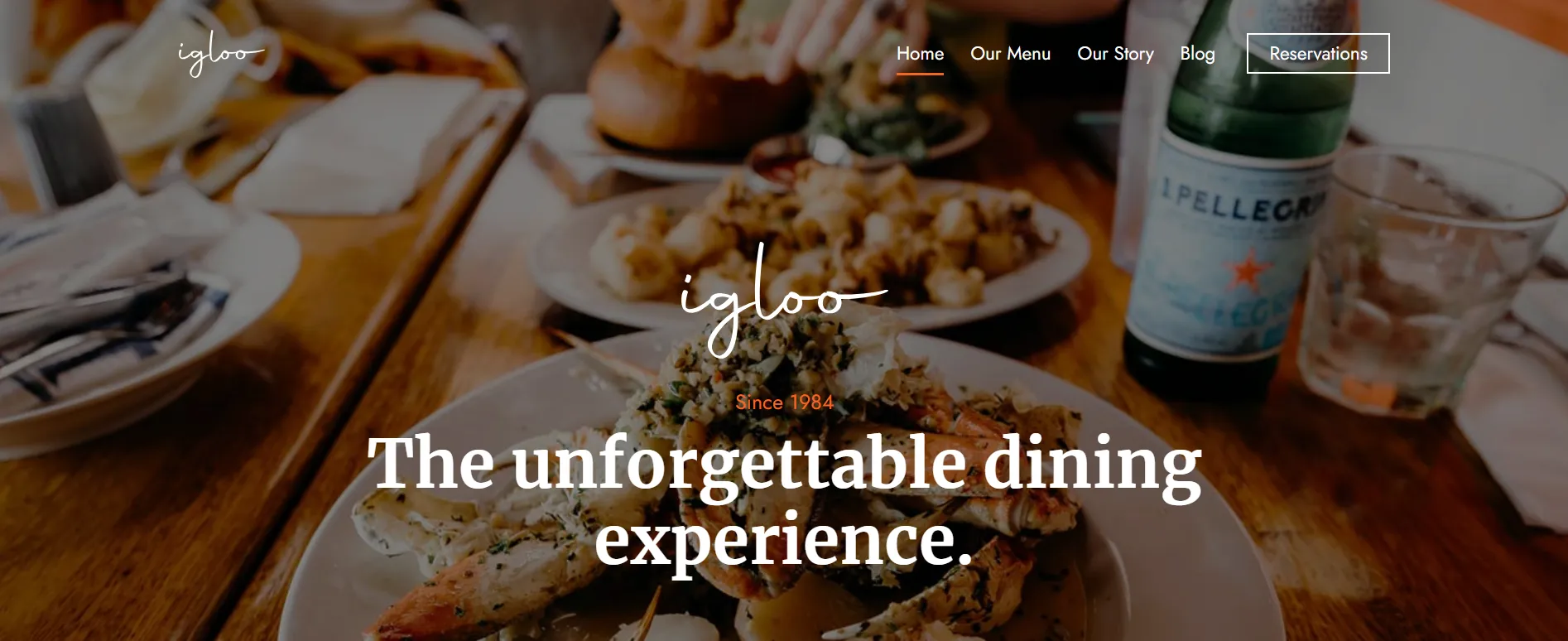Open the Our Story page
This screenshot has height=641, width=1568.
click(x=1115, y=54)
